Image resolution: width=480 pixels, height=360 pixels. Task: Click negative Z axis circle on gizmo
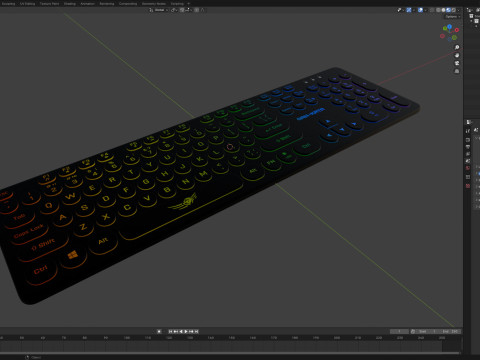(x=450, y=40)
